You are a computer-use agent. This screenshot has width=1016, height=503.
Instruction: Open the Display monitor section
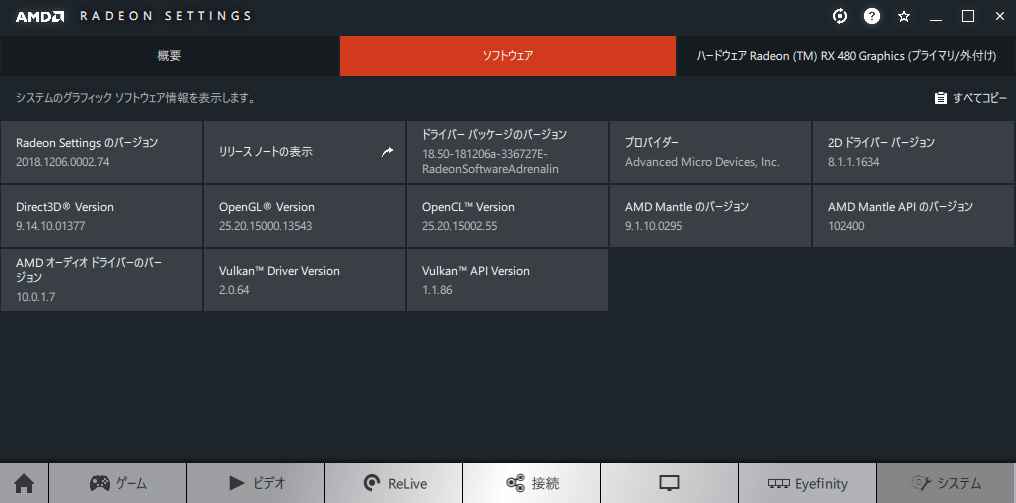point(669,483)
